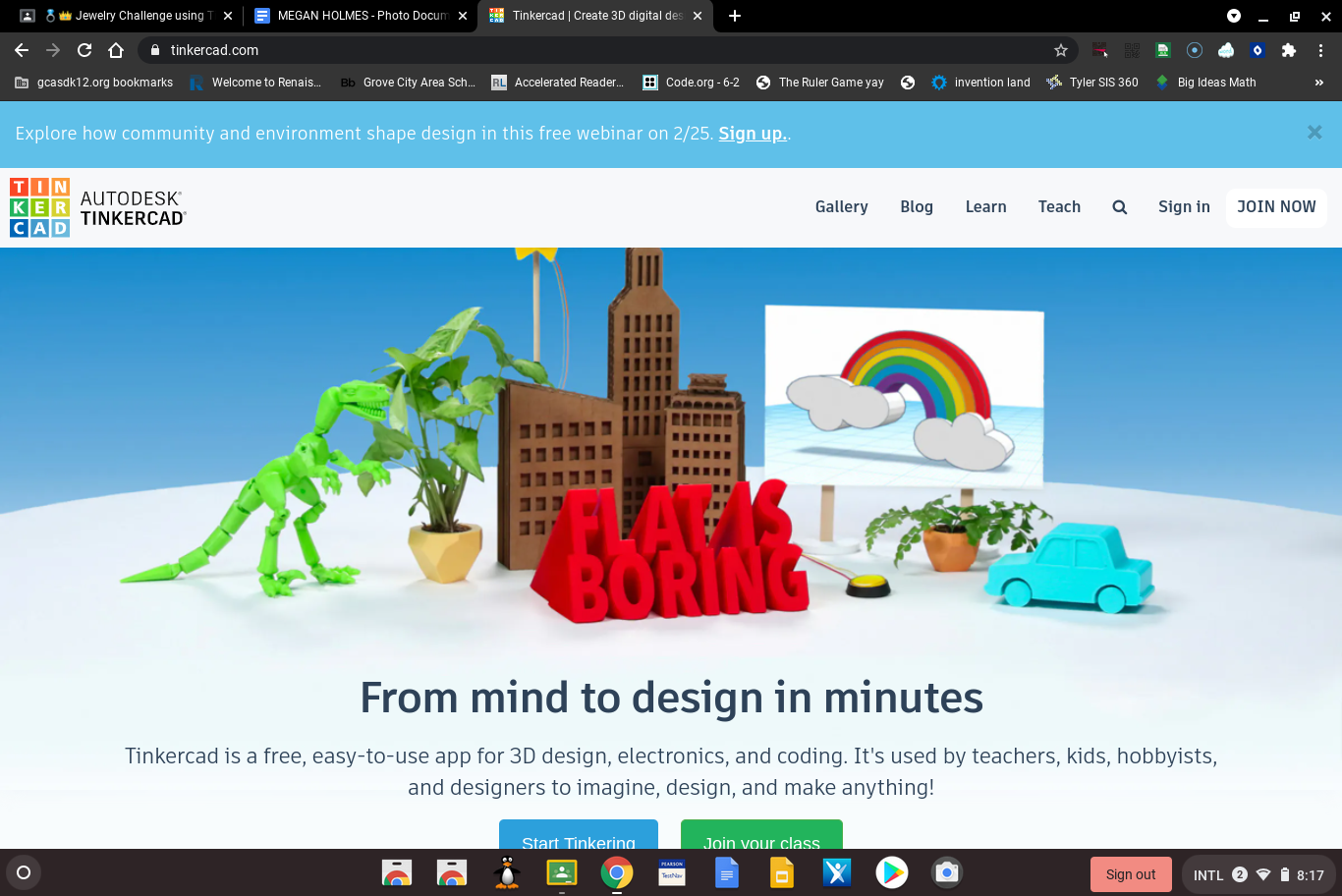This screenshot has width=1342, height=896.
Task: Open system tray showing 8:17
Action: coord(1258,874)
